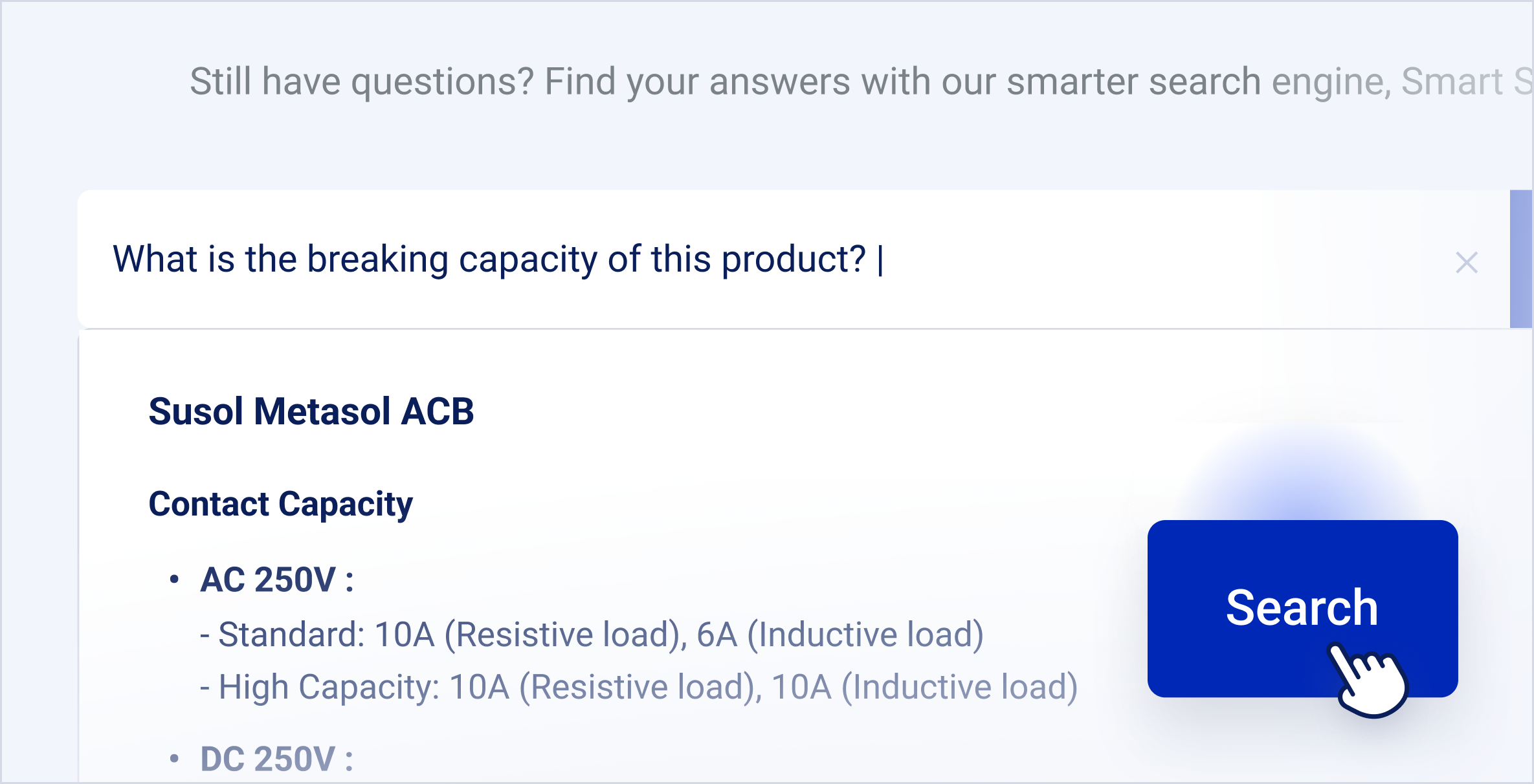
Task: Click the AC 250V bullet label
Action: [x=277, y=580]
